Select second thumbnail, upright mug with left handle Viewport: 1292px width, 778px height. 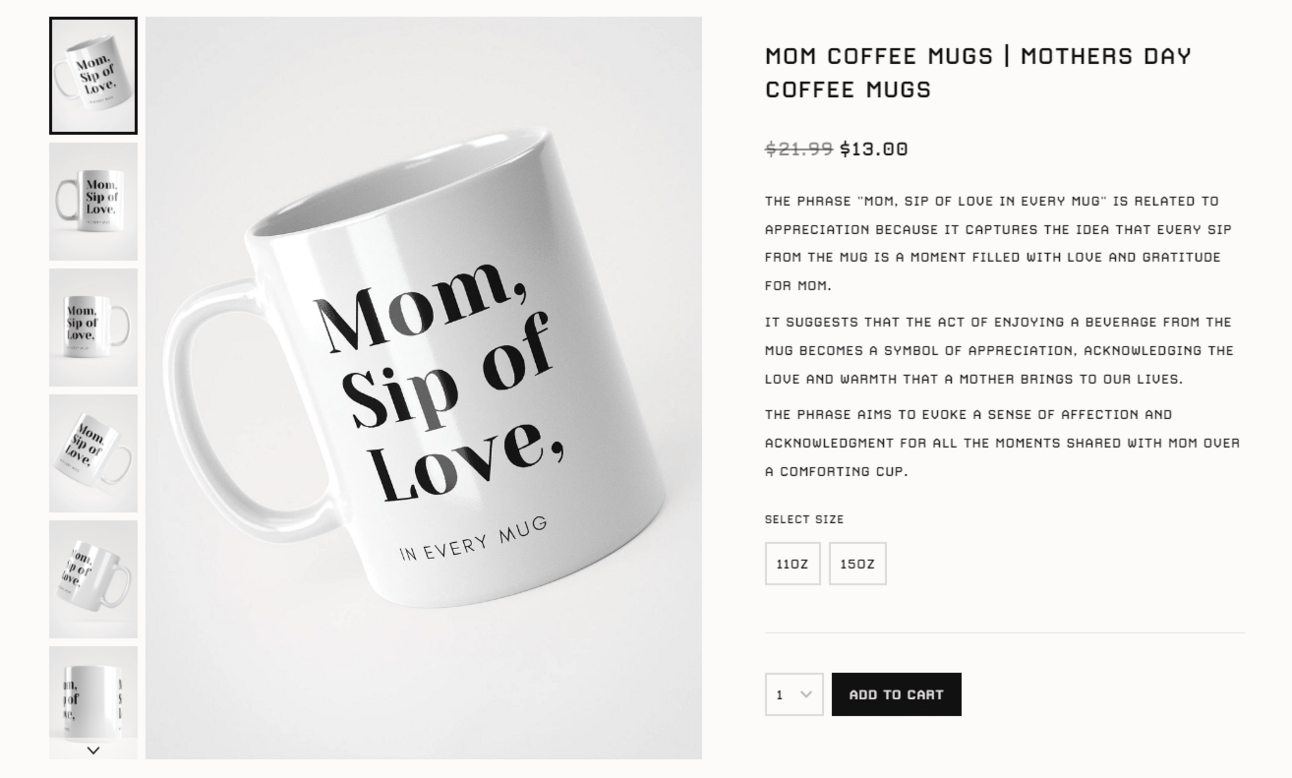click(x=93, y=201)
